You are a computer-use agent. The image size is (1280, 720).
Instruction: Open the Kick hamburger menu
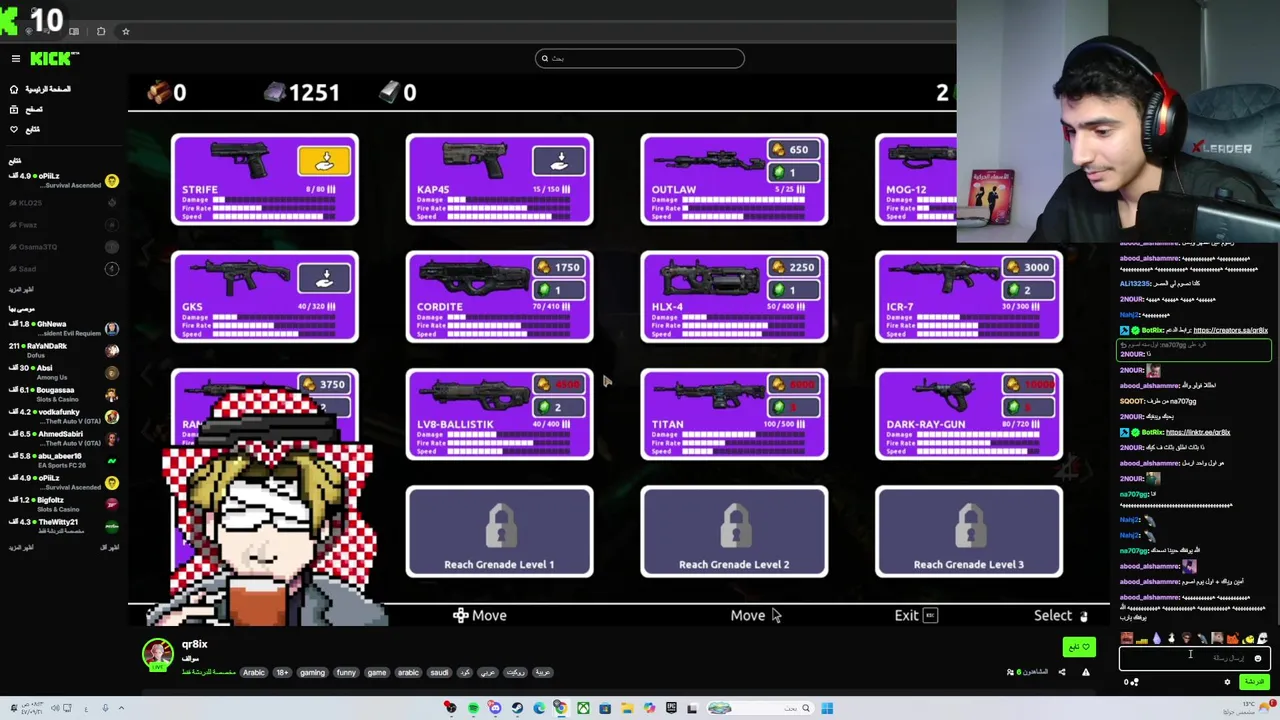pyautogui.click(x=15, y=59)
